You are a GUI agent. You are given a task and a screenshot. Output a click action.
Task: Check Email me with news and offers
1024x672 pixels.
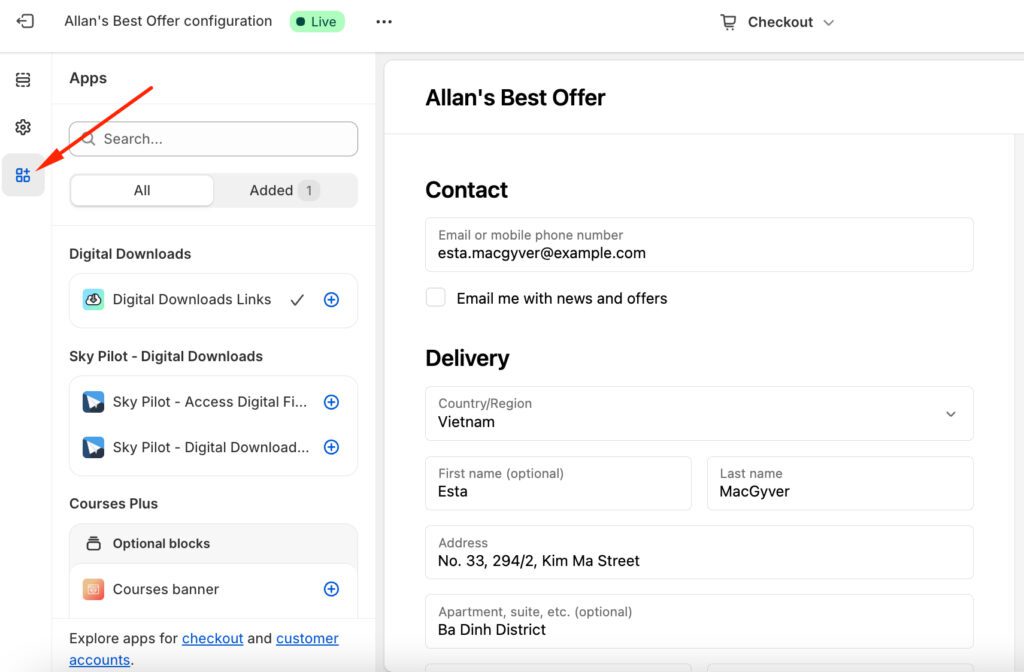tap(436, 298)
